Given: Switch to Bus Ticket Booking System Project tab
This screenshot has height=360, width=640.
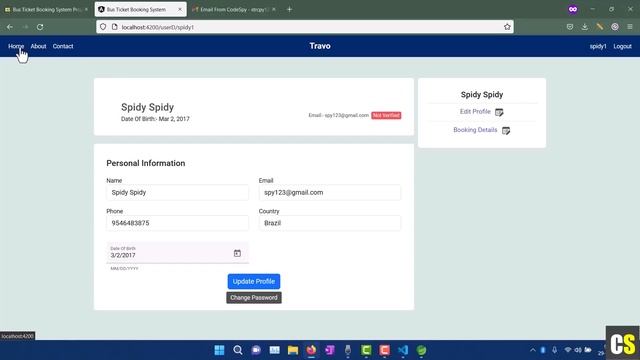Looking at the screenshot, I should point(46,9).
